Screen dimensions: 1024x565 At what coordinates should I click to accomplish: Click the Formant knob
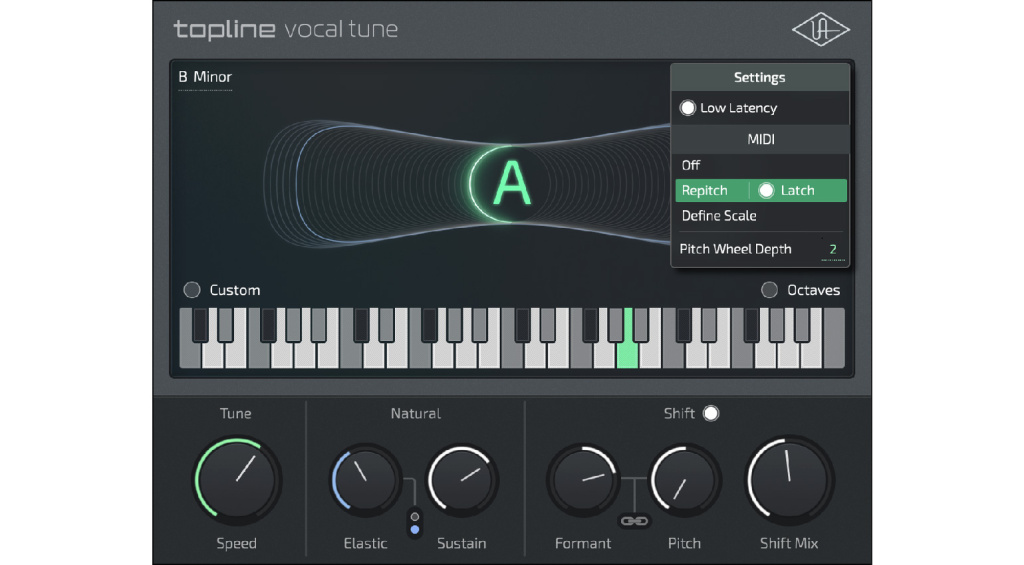pyautogui.click(x=583, y=480)
